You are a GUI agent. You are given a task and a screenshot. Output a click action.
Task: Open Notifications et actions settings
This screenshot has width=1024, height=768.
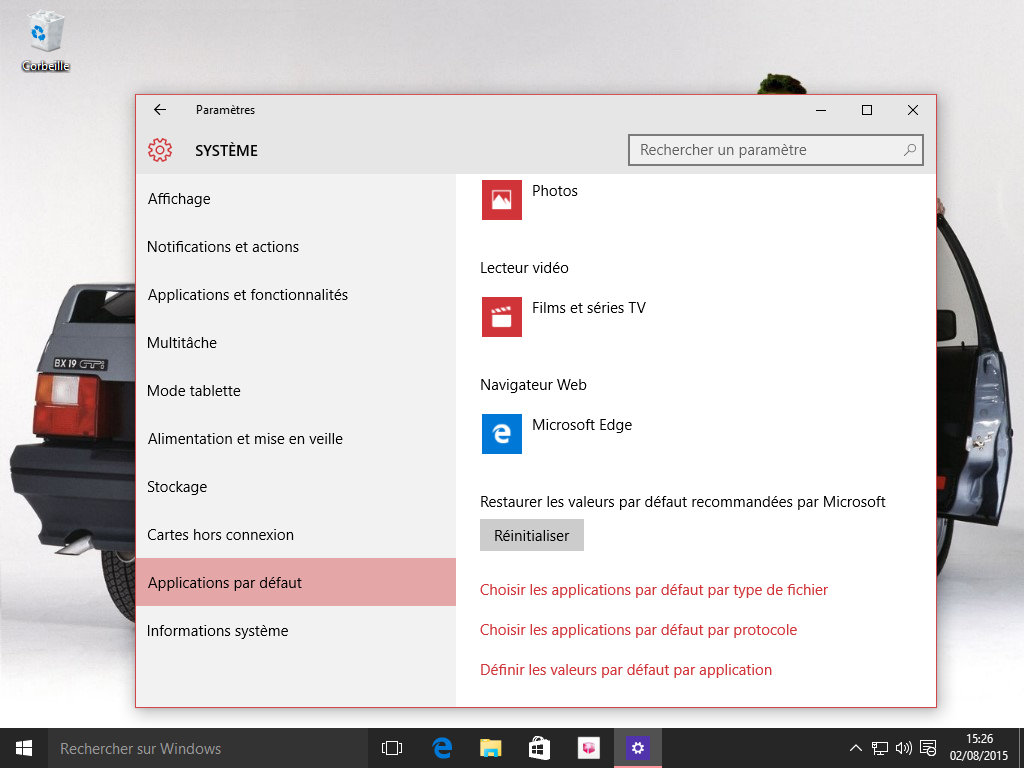[223, 247]
